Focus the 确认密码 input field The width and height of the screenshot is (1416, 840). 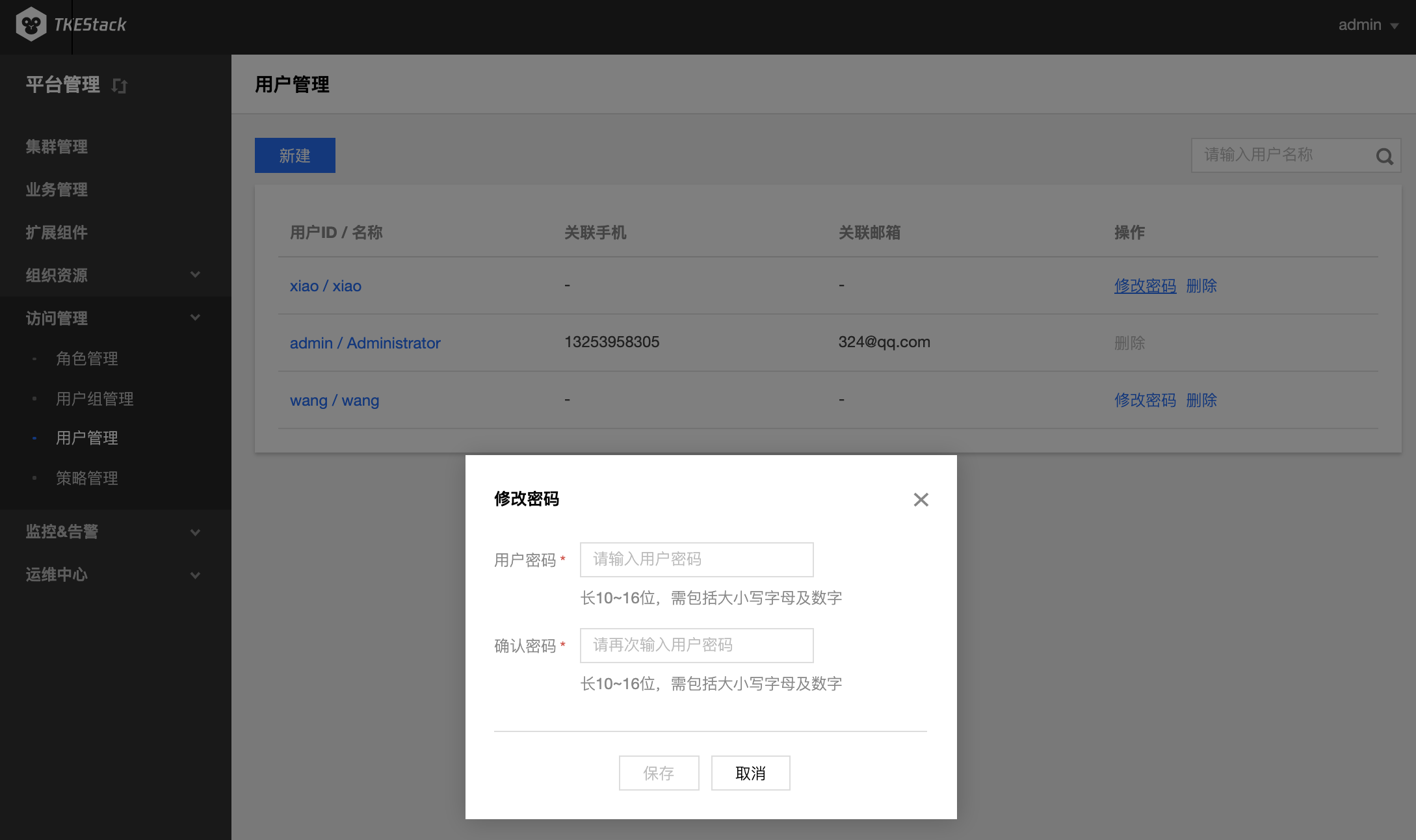click(x=697, y=646)
